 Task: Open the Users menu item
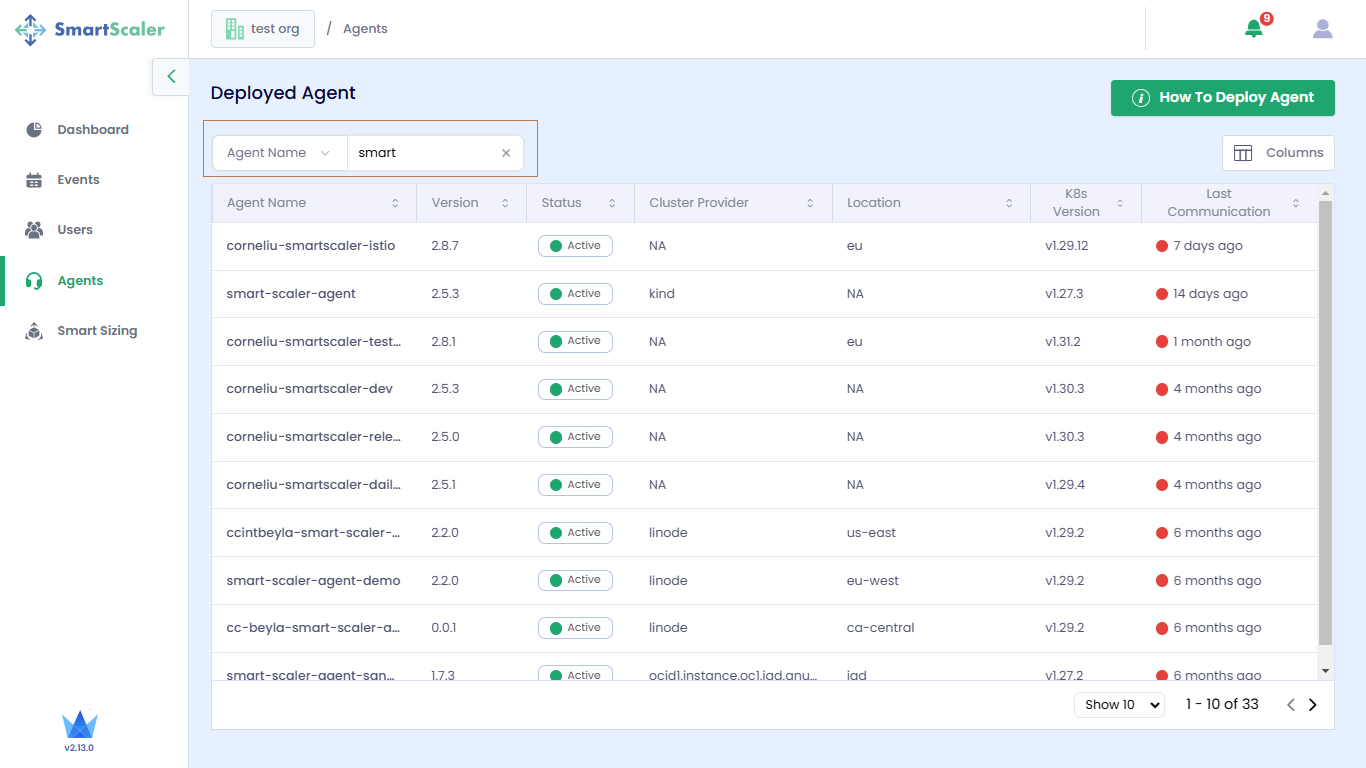(x=75, y=230)
